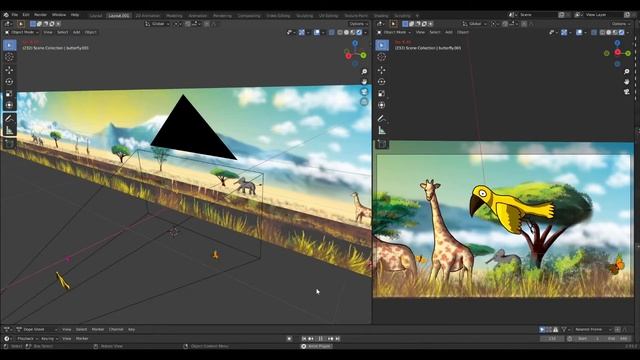Screen dimensions: 640x360
Task: Click green Y axis on right viewport gizmo
Action: pos(628,53)
